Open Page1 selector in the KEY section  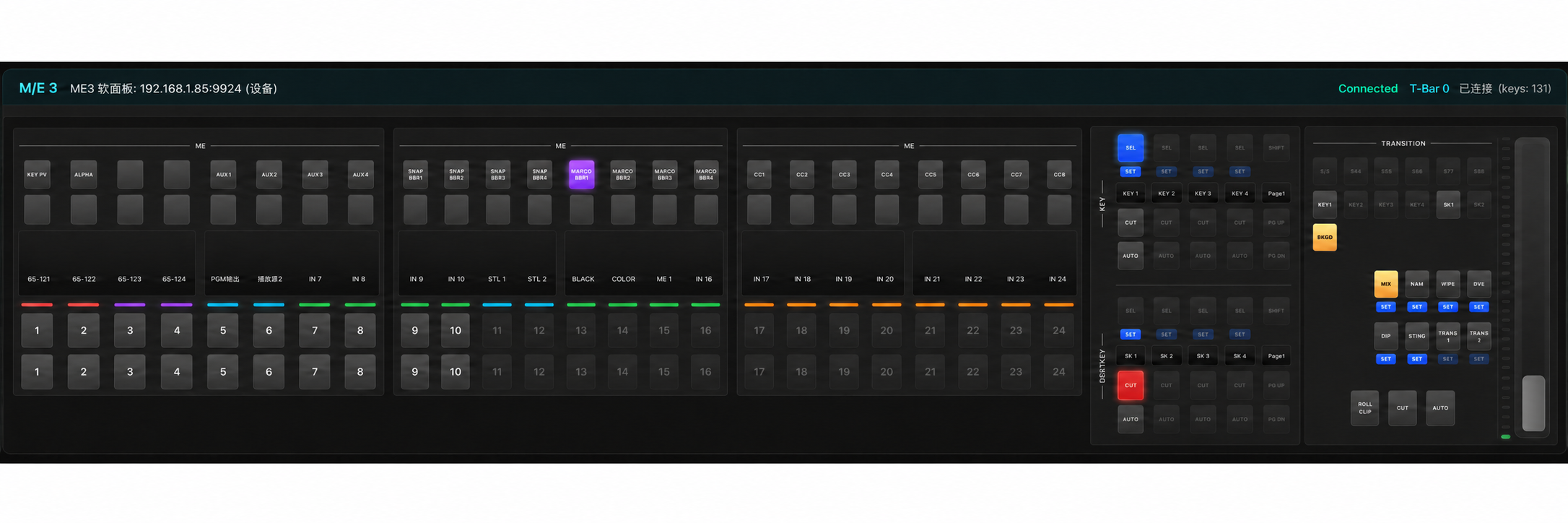pyautogui.click(x=1276, y=194)
